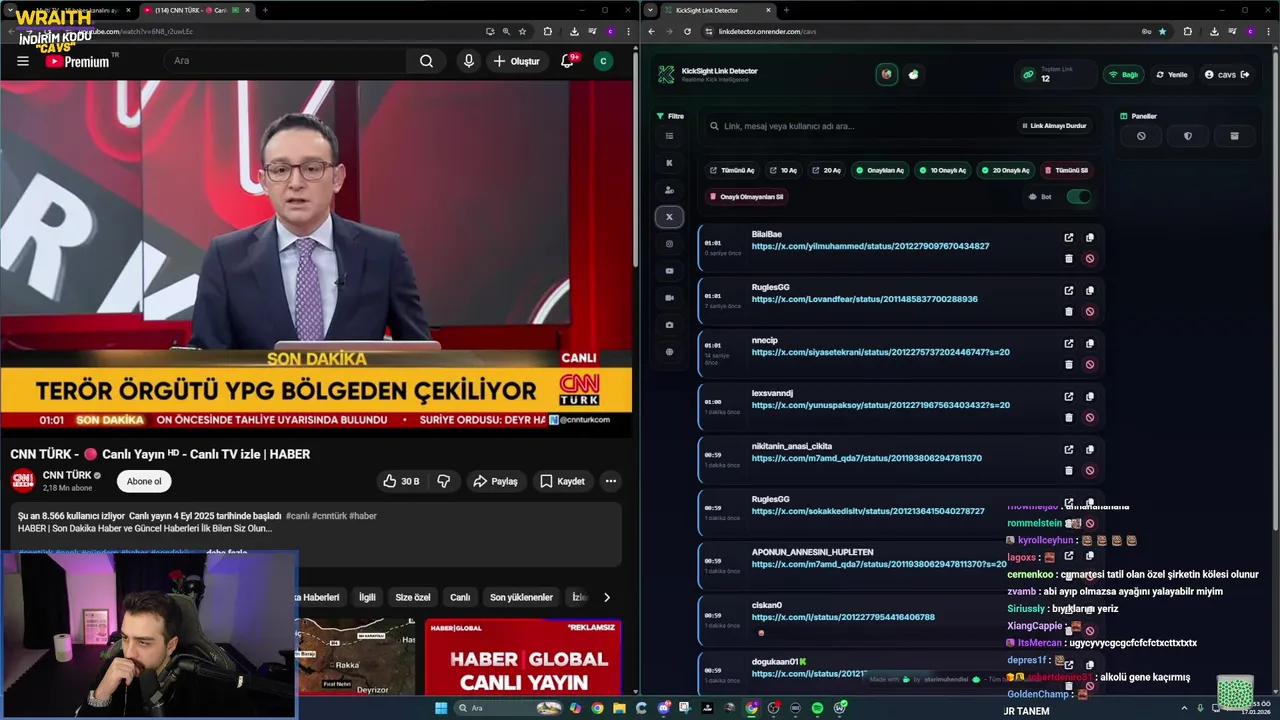
Task: Select the Size özel chip
Action: point(412,597)
